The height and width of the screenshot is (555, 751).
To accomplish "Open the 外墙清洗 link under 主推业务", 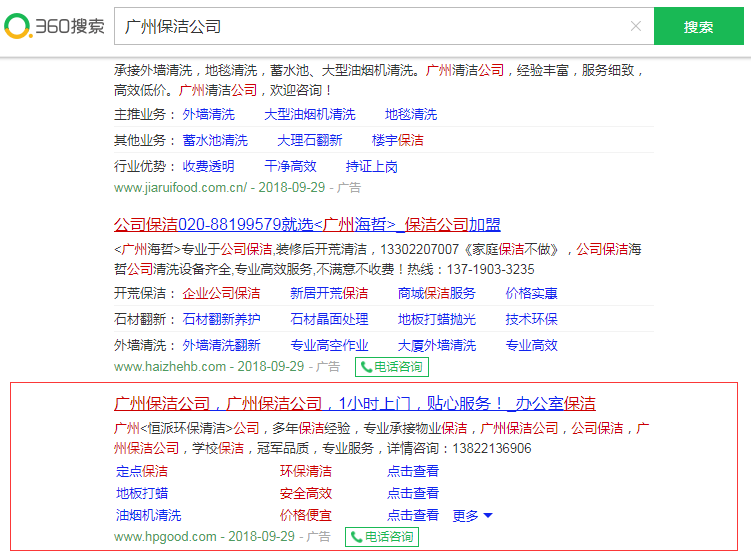I will pos(208,114).
